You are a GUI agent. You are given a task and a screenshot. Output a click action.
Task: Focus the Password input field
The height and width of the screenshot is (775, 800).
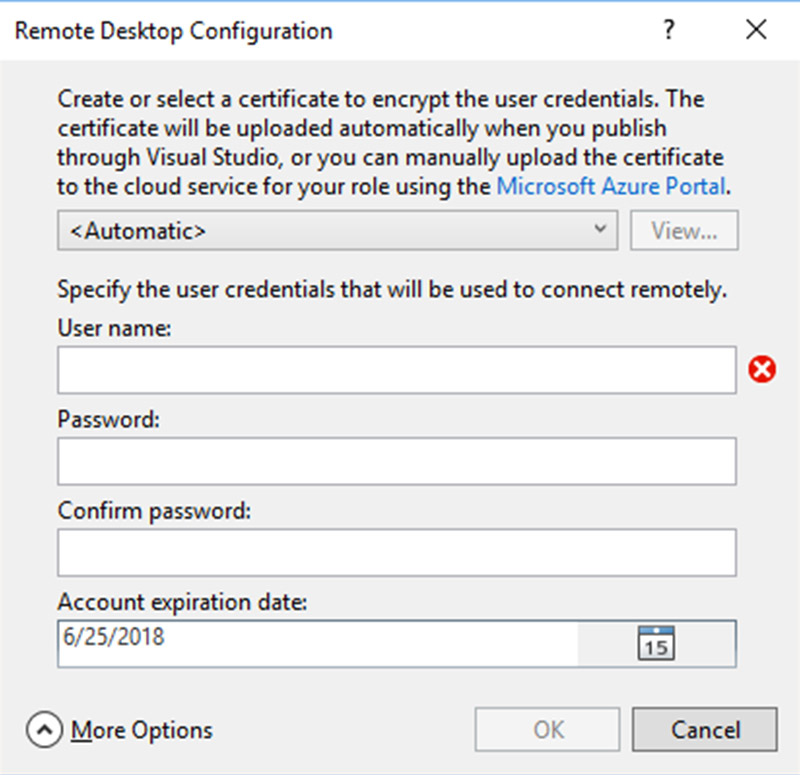[x=396, y=461]
